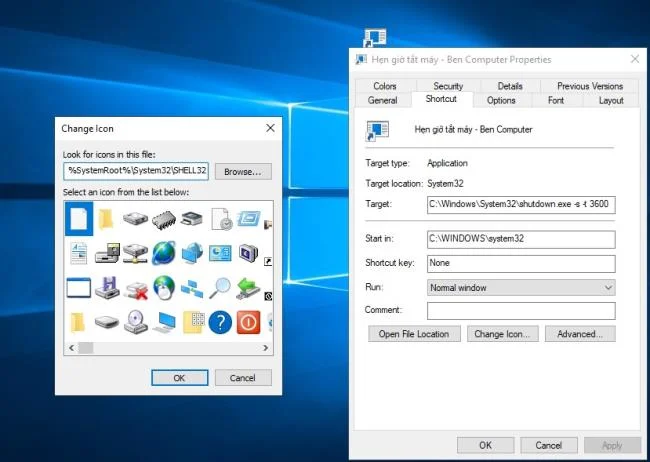This screenshot has width=650, height=462.
Task: Click the Open File Location button
Action: (414, 334)
